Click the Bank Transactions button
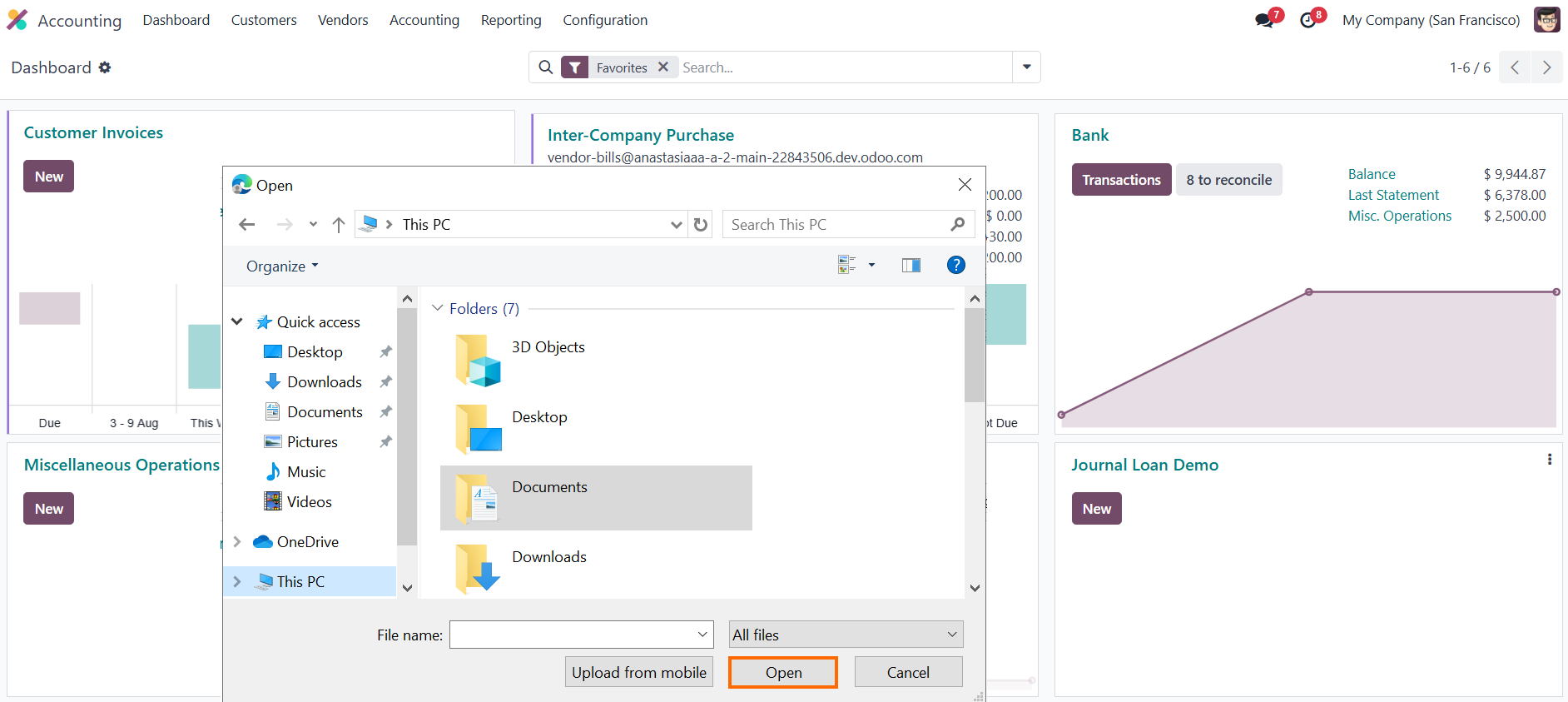This screenshot has height=702, width=1568. [1121, 180]
